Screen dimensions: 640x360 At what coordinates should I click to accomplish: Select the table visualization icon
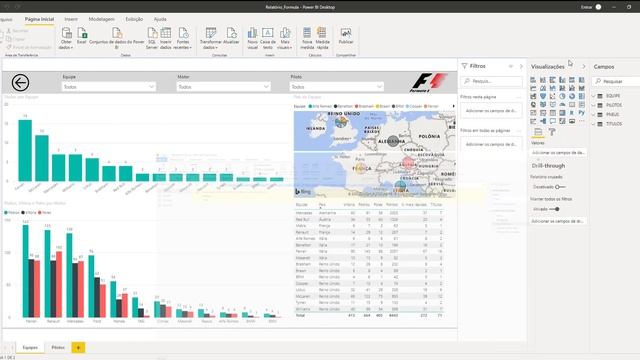[553, 113]
